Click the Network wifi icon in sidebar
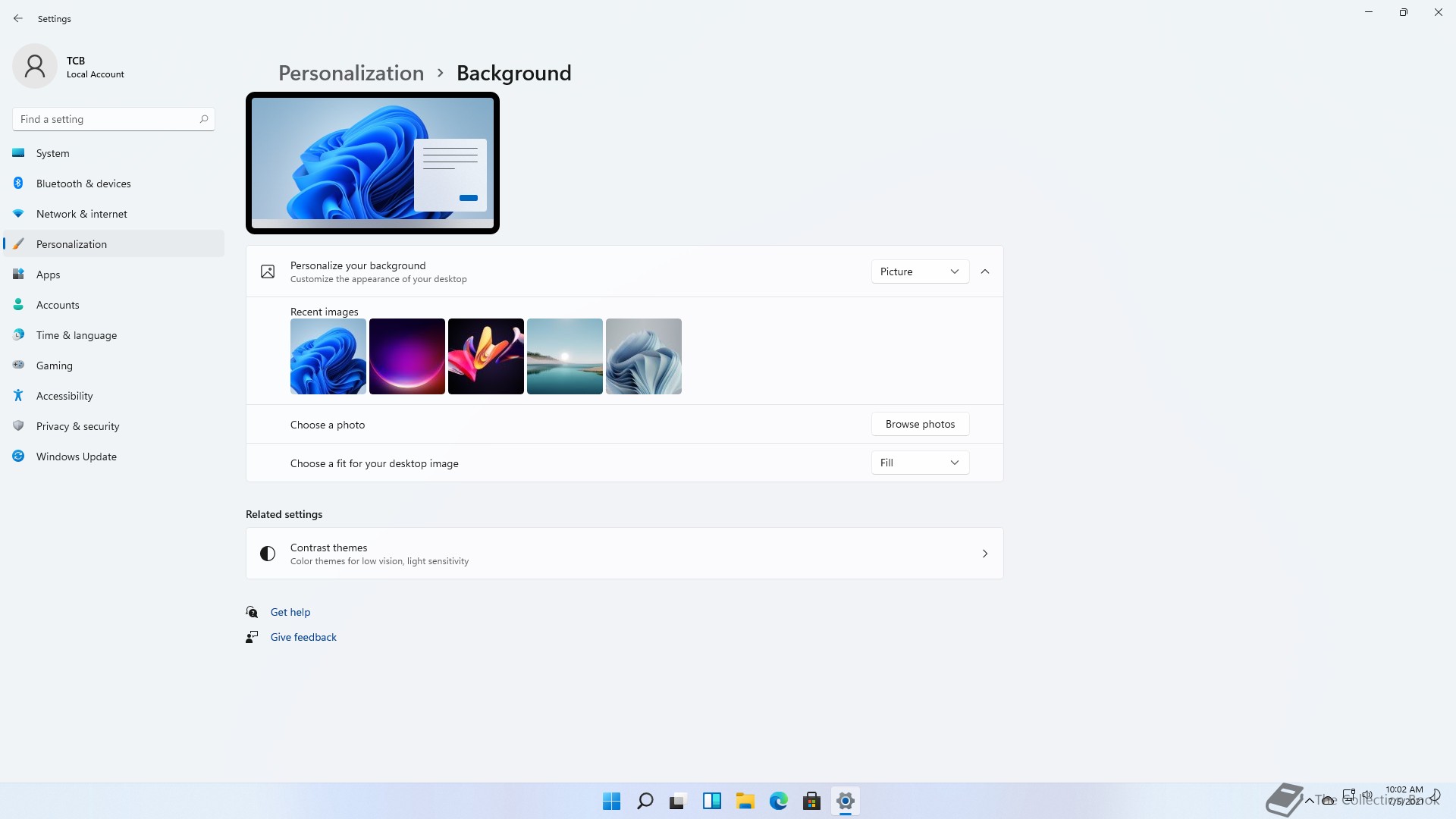 (18, 213)
